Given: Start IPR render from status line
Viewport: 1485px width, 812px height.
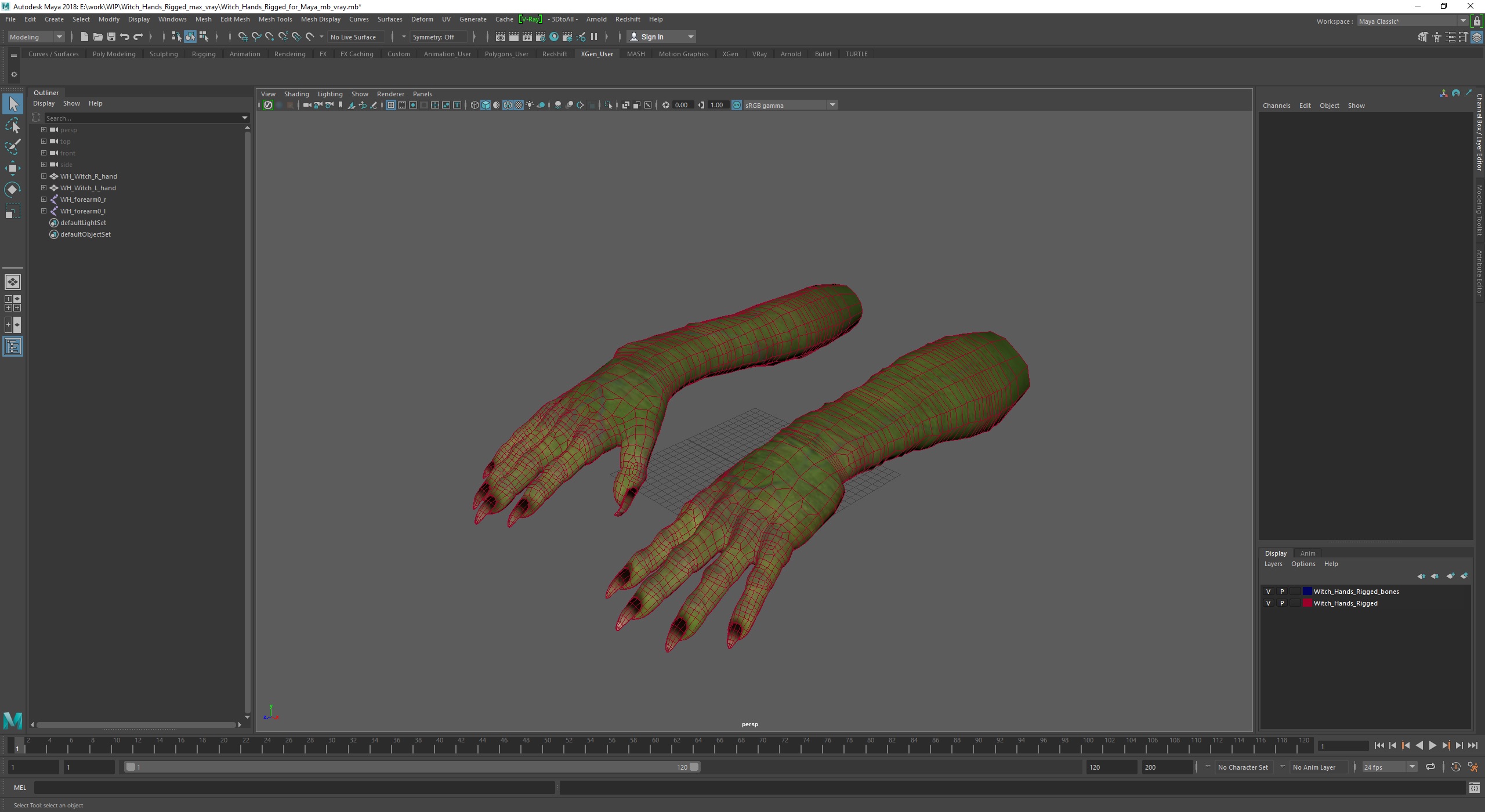Looking at the screenshot, I should click(527, 37).
